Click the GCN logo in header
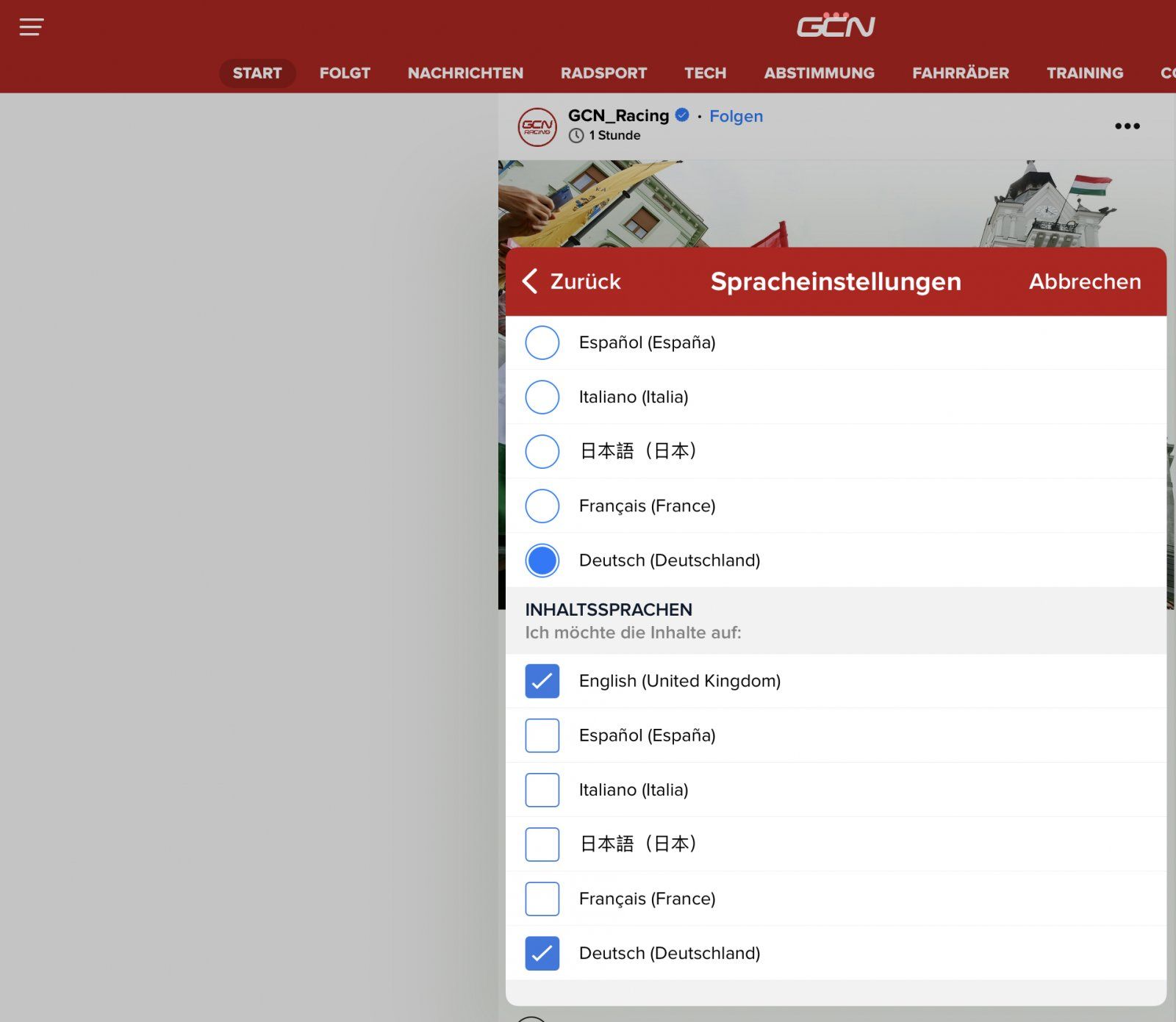Image resolution: width=1176 pixels, height=1022 pixels. [x=836, y=26]
